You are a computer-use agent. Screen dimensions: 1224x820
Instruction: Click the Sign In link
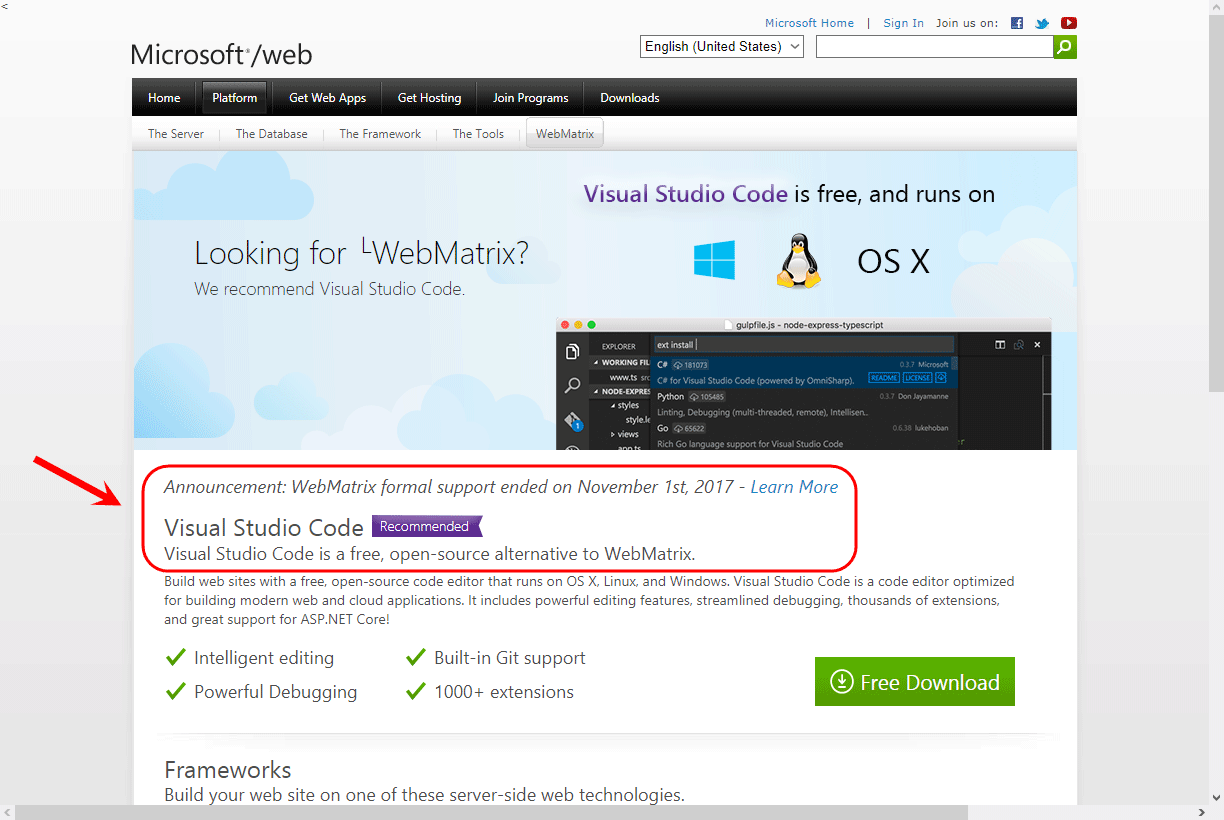tap(903, 23)
